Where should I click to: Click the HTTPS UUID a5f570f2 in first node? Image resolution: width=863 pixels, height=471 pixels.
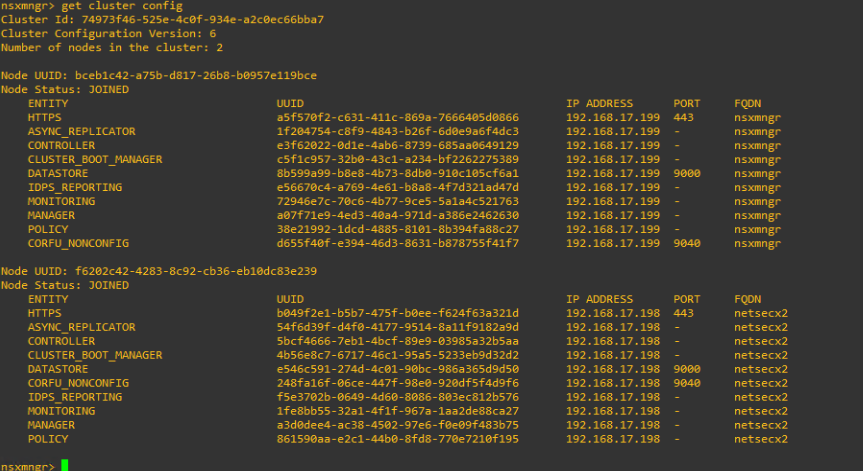[x=397, y=117]
